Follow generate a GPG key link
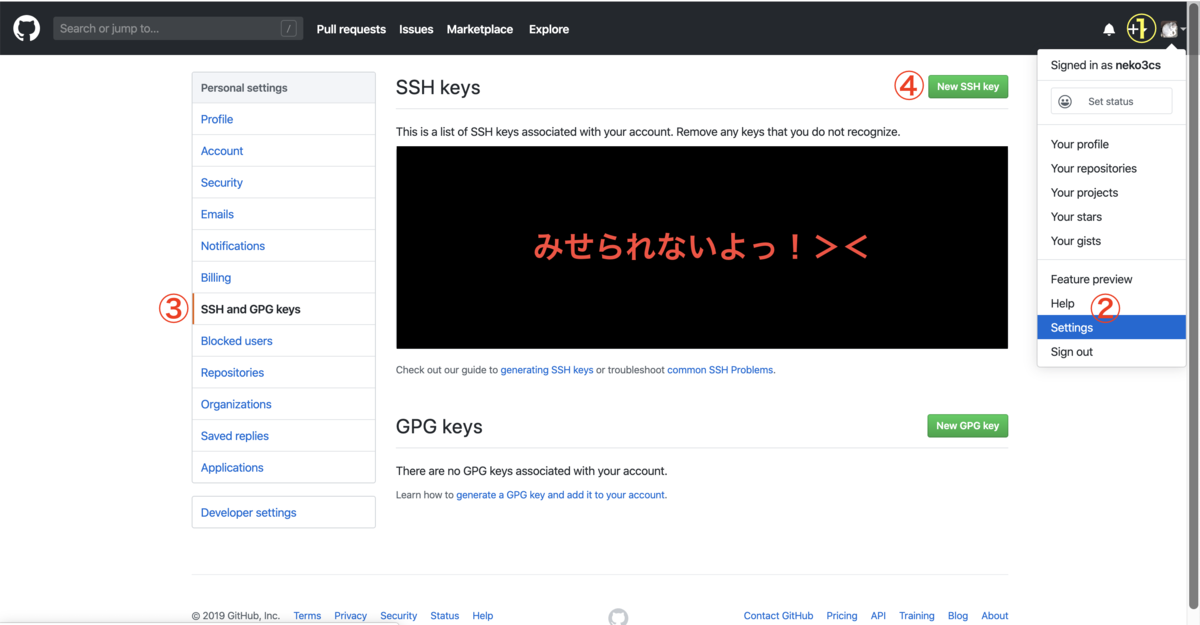This screenshot has width=1200, height=625. coord(561,495)
